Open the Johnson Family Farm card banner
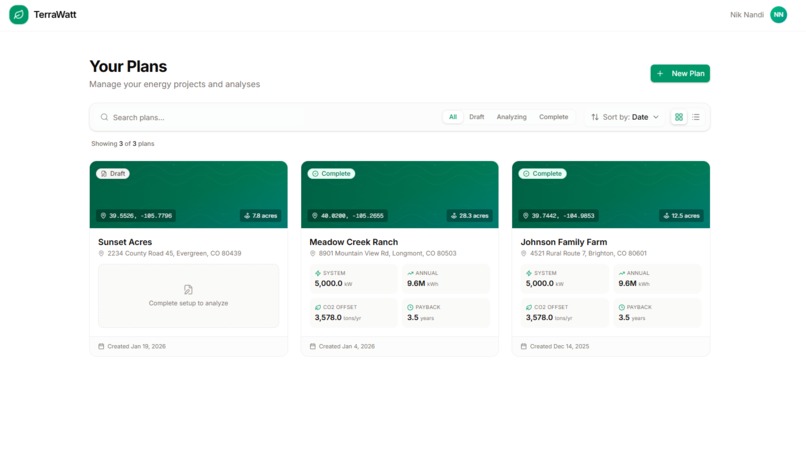Screen dimensions: 806x458 (611, 194)
